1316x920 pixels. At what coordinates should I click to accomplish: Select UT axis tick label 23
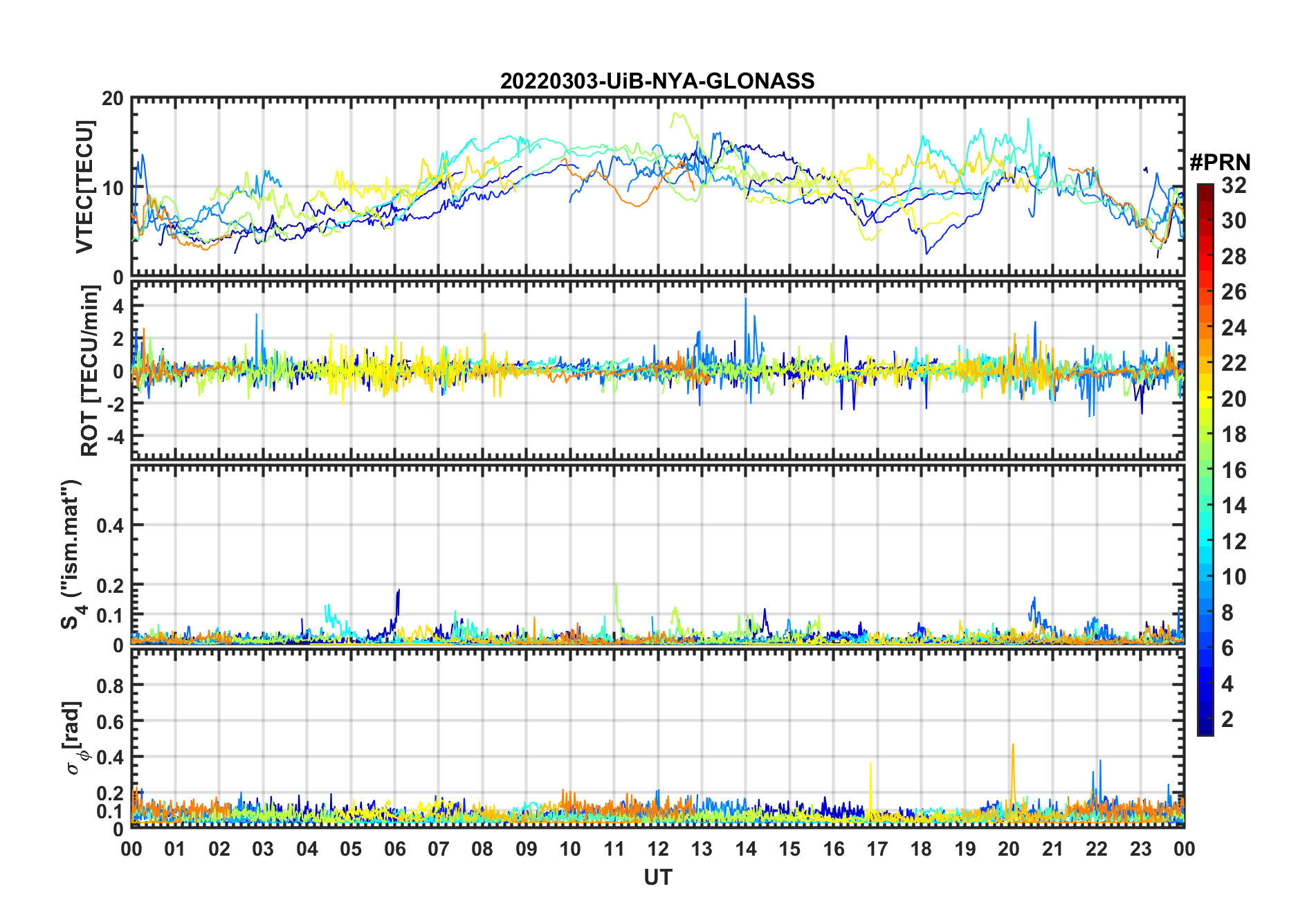[1140, 849]
